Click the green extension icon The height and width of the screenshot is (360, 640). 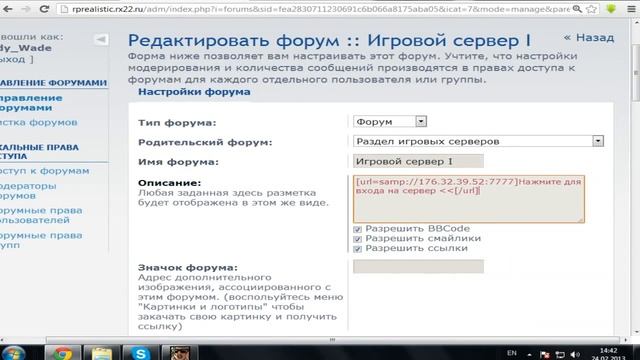tap(611, 9)
